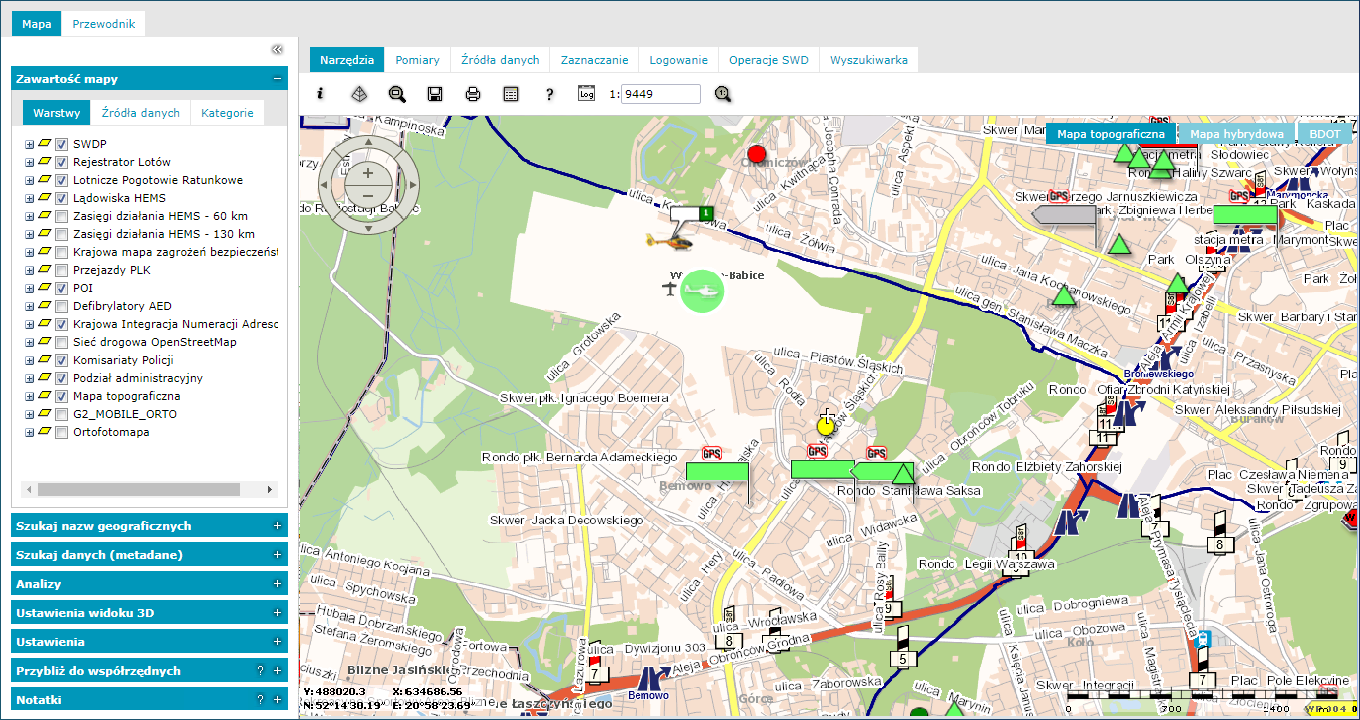
Task: Click the yellow rescue helicopter on map
Action: (668, 241)
